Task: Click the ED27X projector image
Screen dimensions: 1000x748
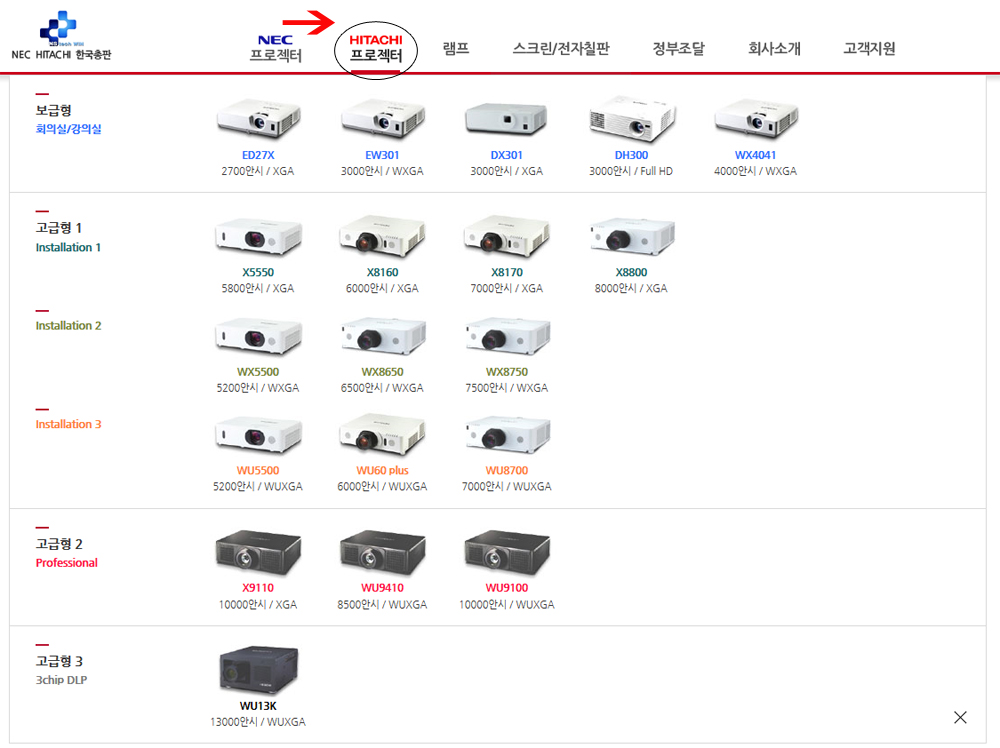Action: pos(258,119)
